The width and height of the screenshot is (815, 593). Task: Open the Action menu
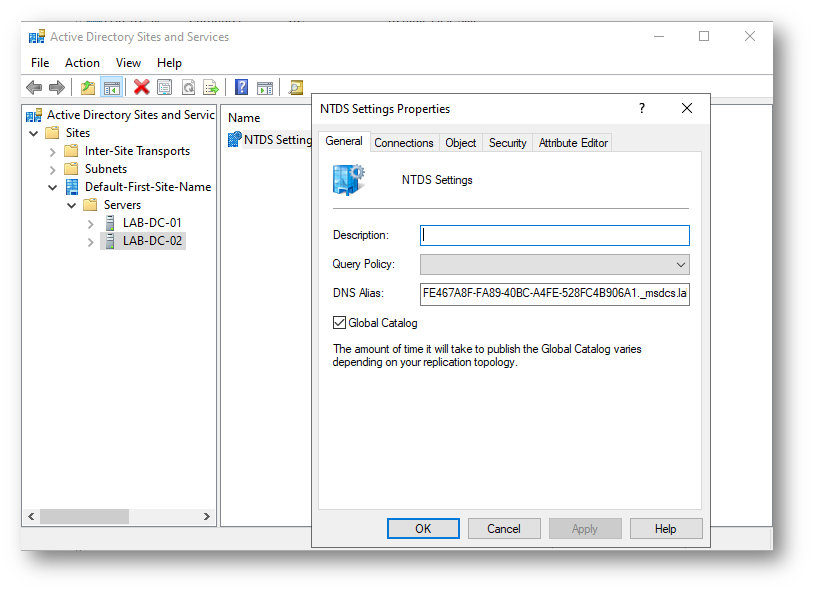(x=82, y=63)
